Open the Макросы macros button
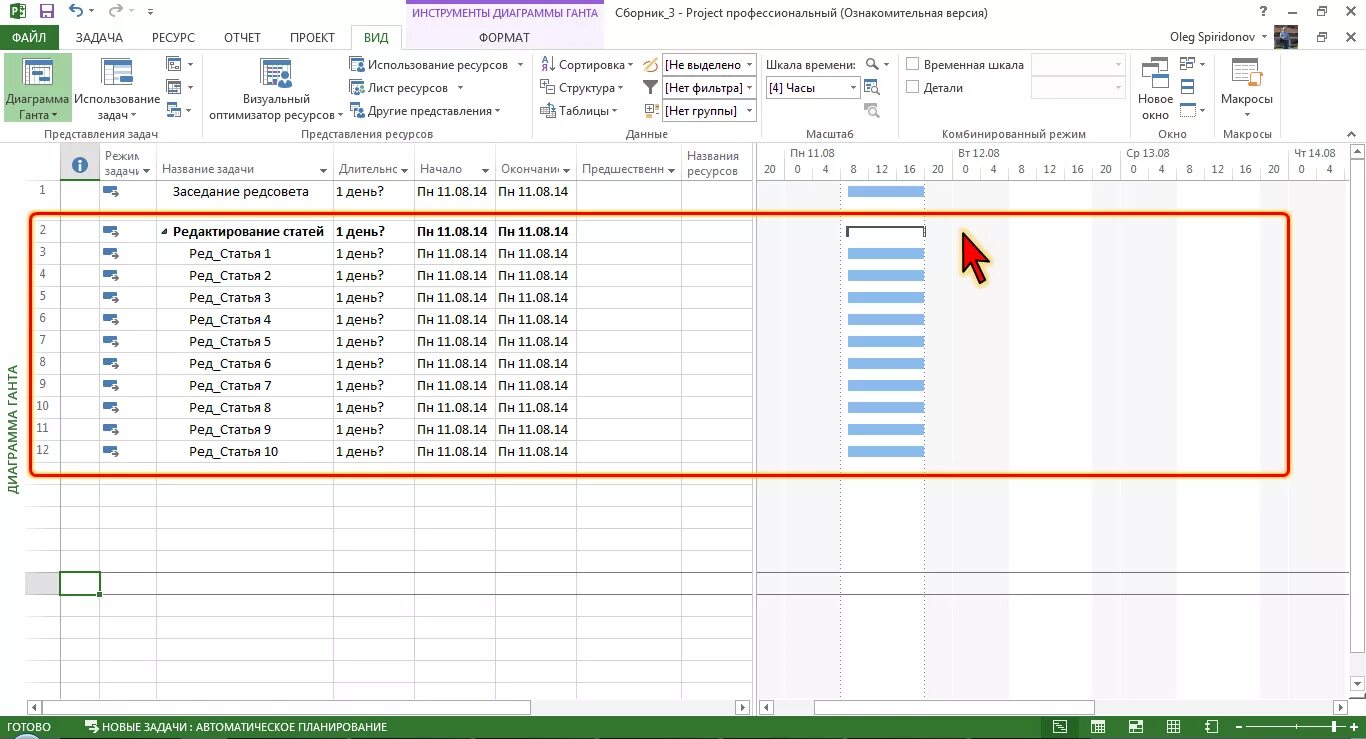 pyautogui.click(x=1246, y=89)
